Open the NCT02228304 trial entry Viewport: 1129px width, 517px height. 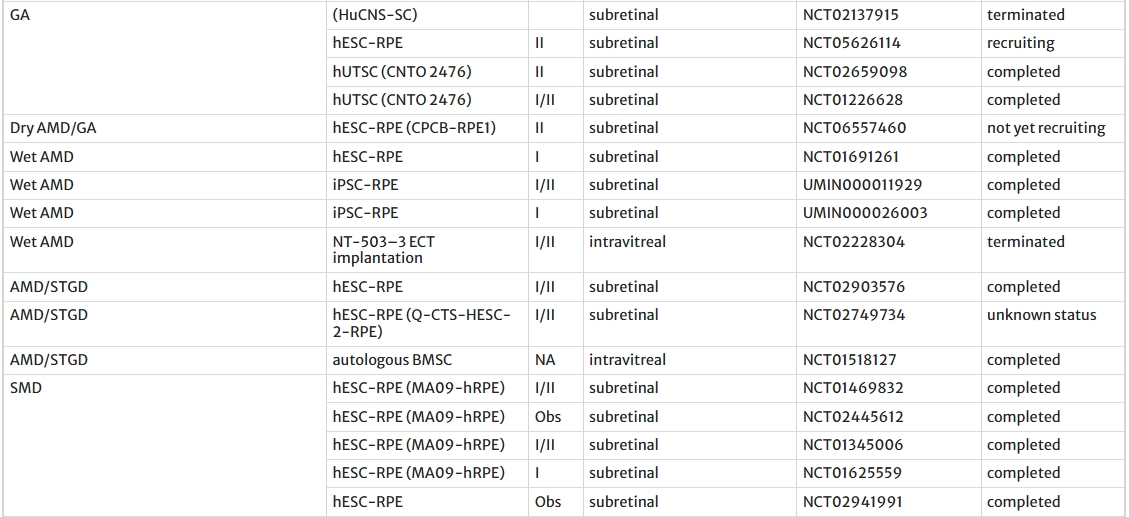point(851,242)
